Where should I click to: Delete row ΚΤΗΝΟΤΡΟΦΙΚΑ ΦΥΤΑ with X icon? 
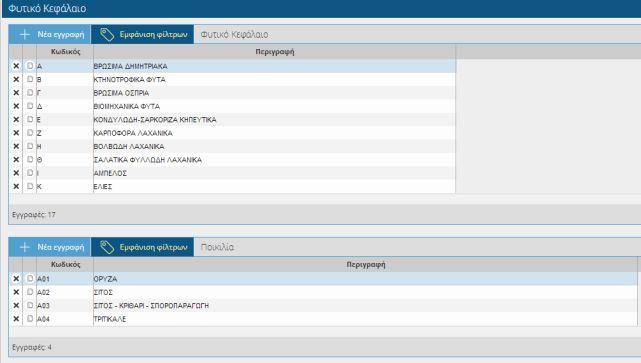(x=16, y=79)
